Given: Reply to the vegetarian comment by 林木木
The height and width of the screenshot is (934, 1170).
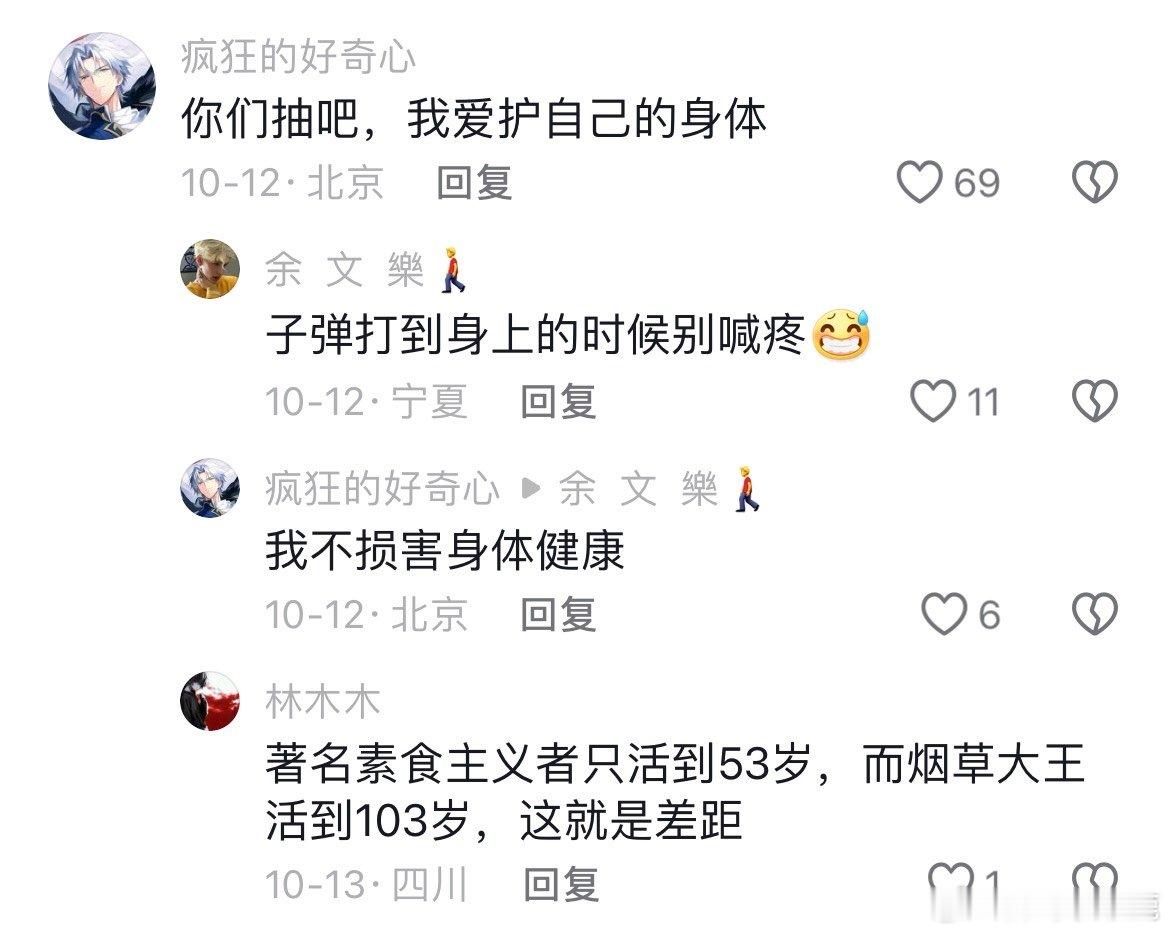Looking at the screenshot, I should pos(561,884).
